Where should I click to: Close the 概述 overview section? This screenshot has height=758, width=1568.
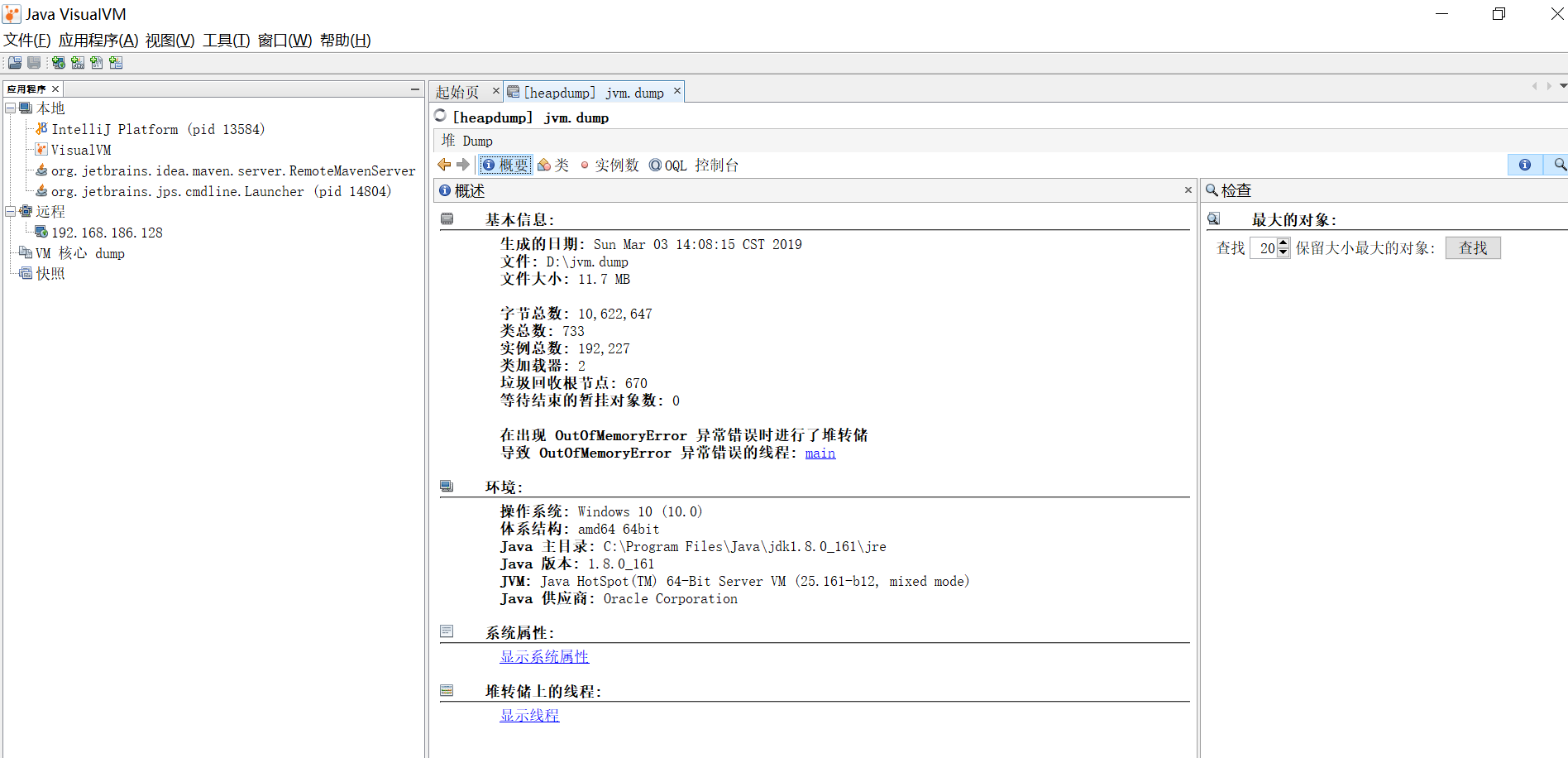[x=1188, y=190]
